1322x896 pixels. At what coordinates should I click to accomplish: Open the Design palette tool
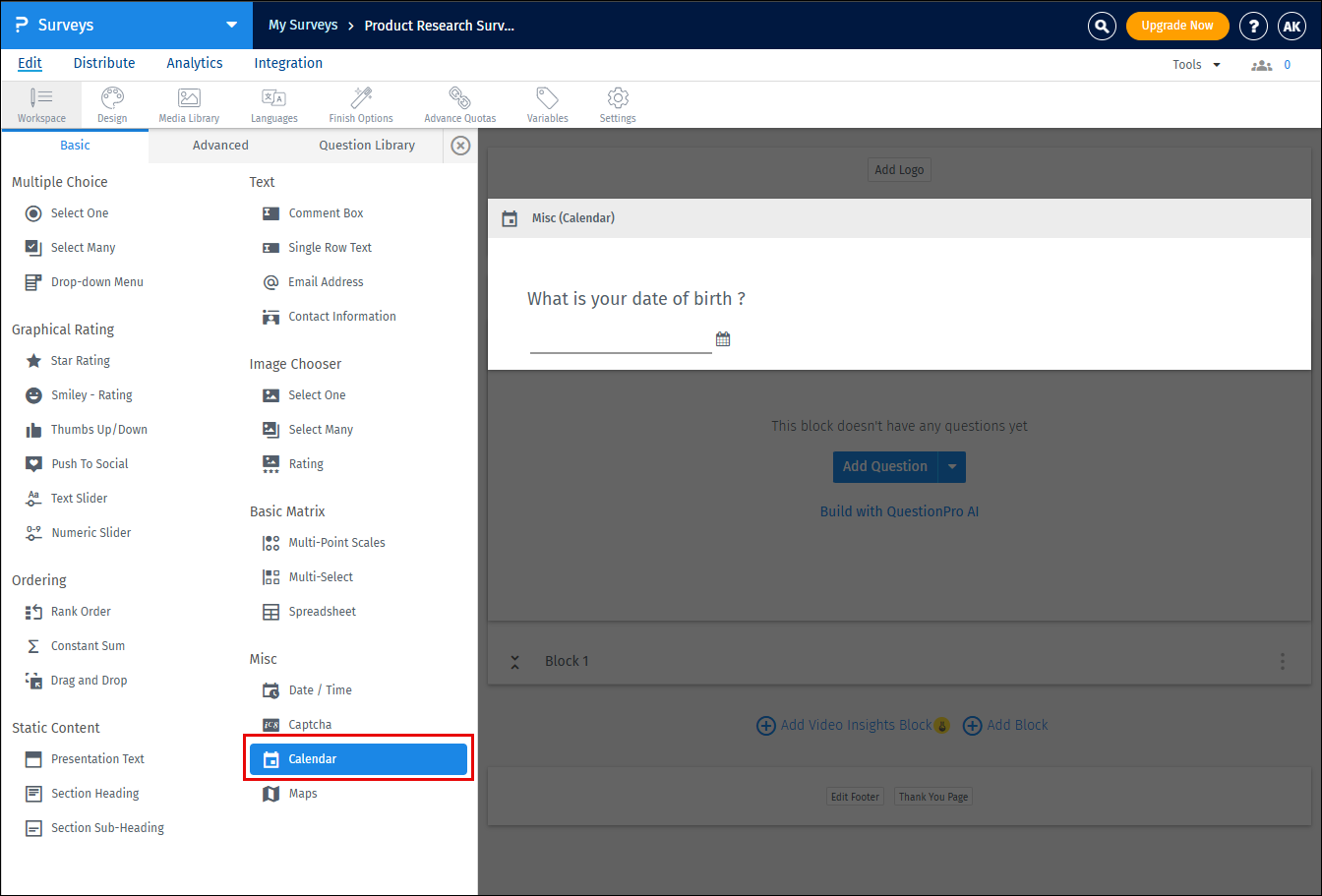pos(112,104)
